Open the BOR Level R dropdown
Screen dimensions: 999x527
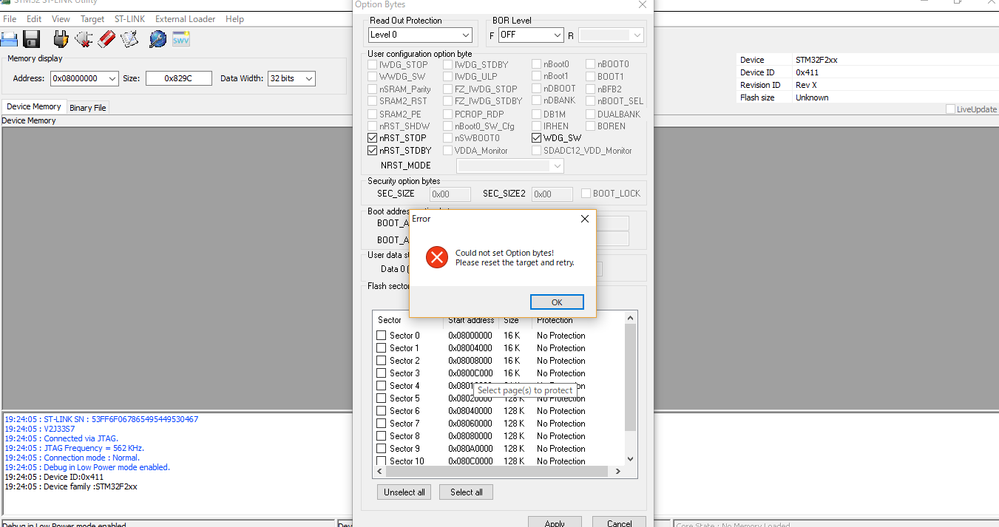click(x=610, y=35)
